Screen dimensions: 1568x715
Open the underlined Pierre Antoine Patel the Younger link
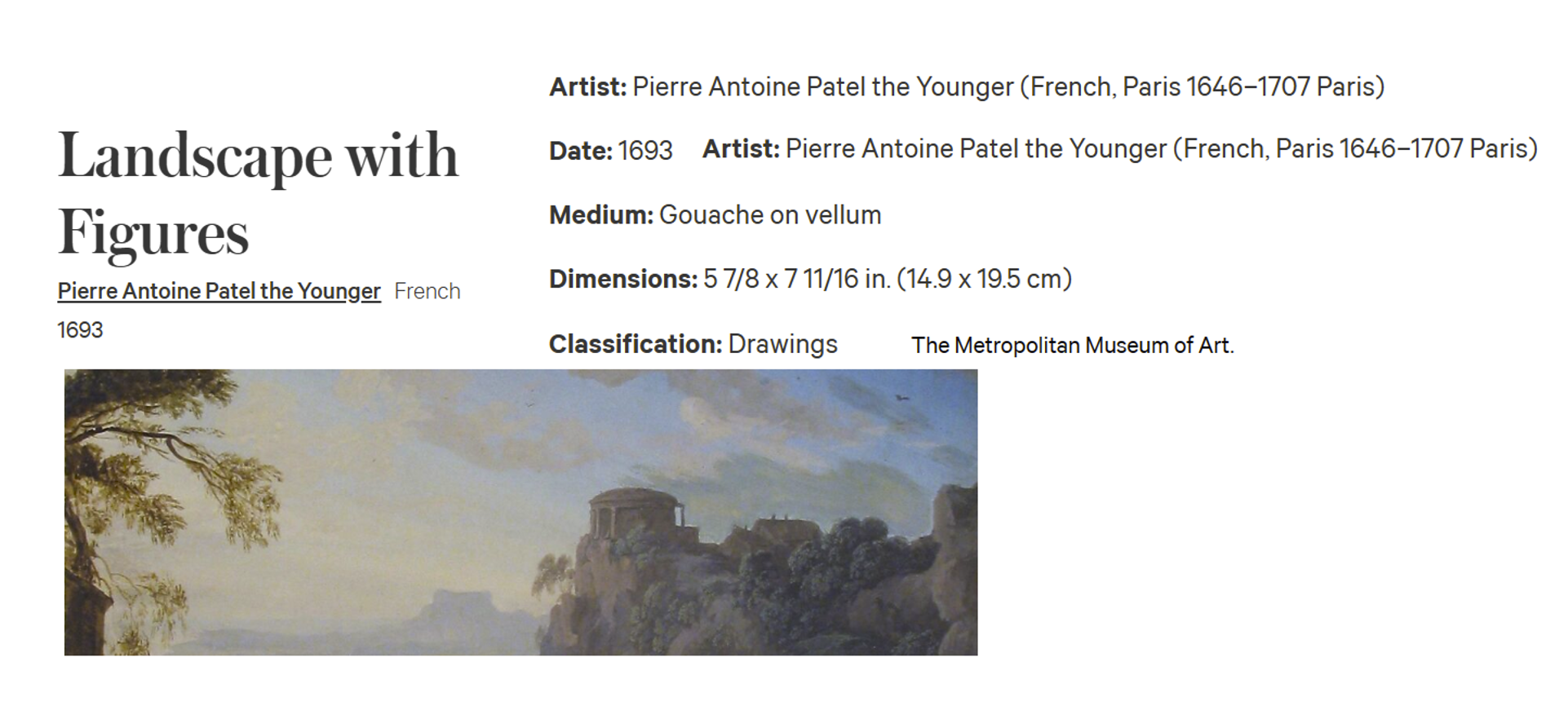(219, 291)
